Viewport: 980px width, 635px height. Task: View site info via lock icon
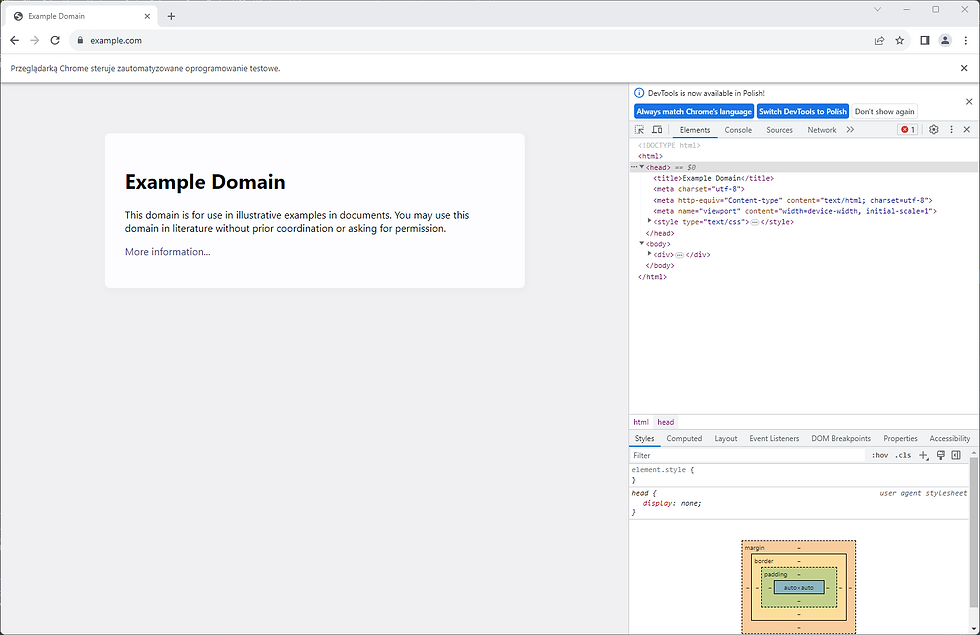(x=80, y=40)
